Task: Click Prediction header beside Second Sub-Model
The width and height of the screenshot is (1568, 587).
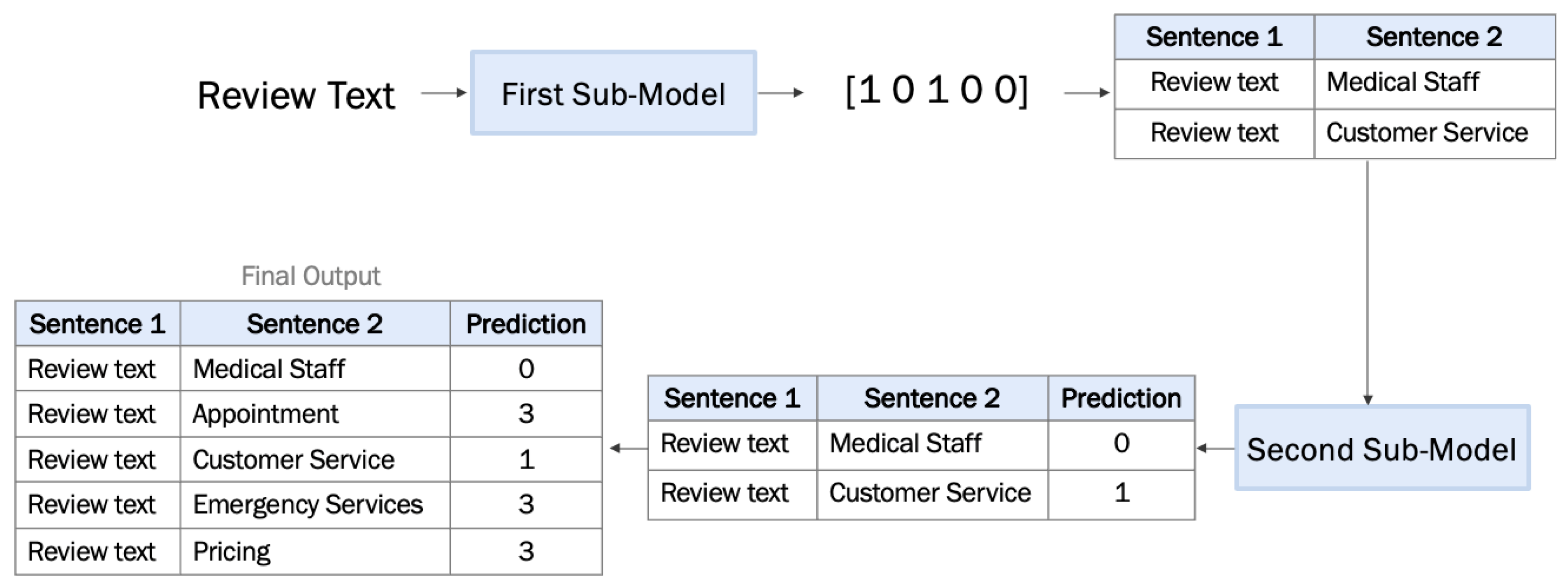Action: tap(1121, 399)
